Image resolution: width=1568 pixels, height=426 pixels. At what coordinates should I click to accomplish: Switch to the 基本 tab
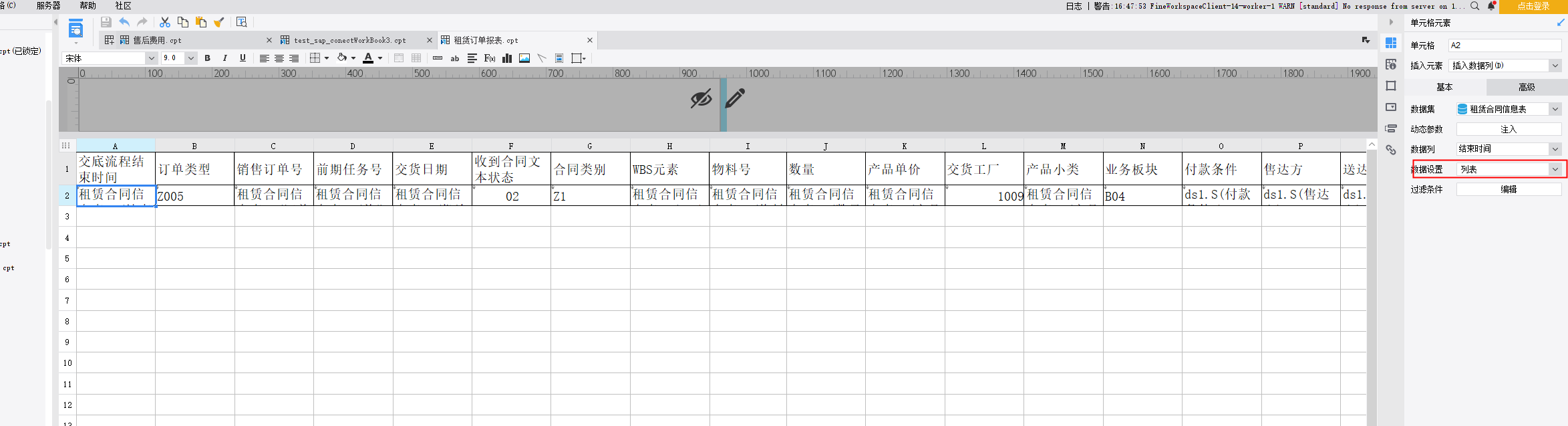point(1445,87)
